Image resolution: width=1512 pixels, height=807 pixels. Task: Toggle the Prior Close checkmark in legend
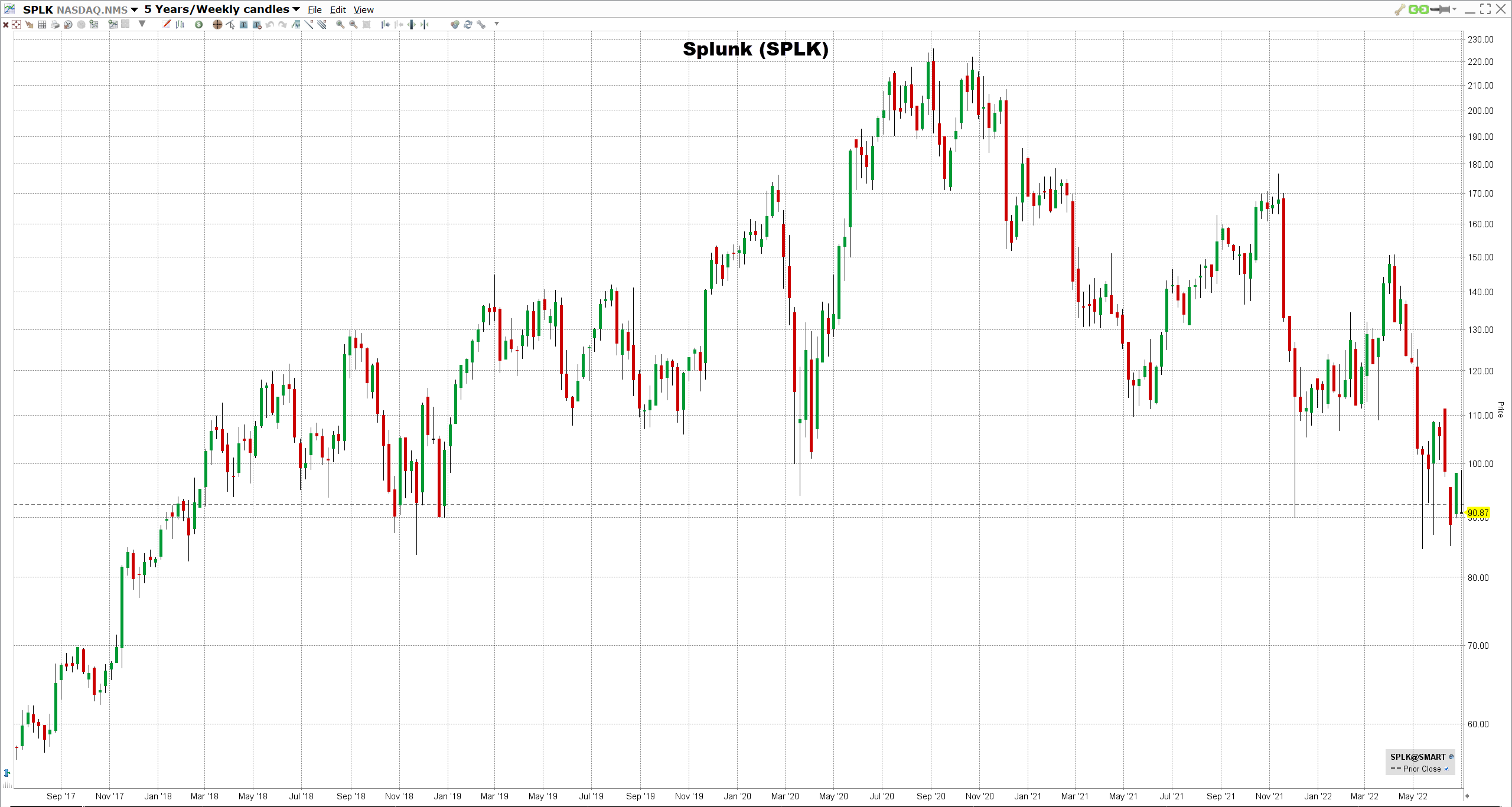[x=1446, y=769]
